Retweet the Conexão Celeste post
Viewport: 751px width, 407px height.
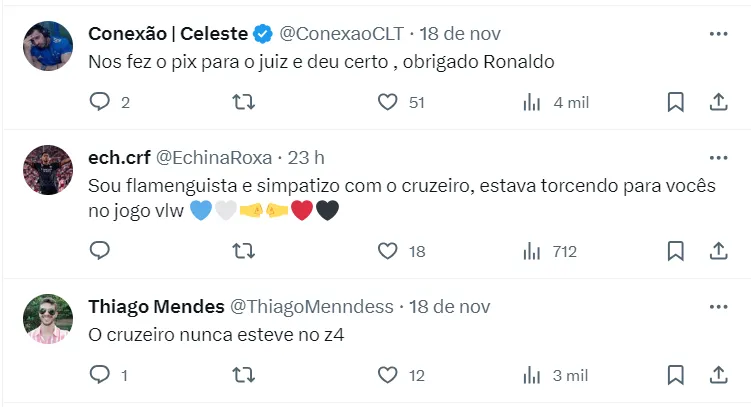[243, 102]
